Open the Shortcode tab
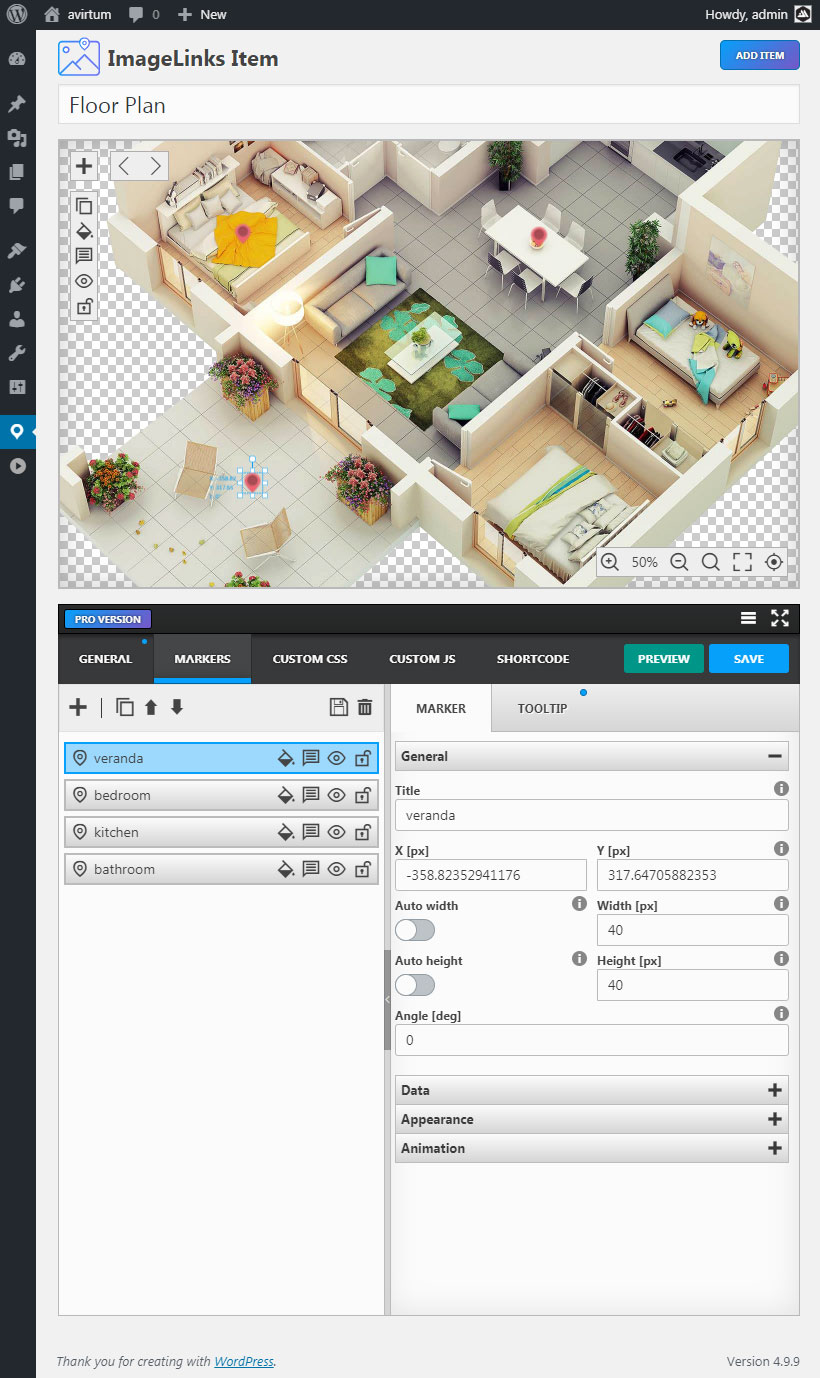The width and height of the screenshot is (820, 1378). pyautogui.click(x=533, y=659)
